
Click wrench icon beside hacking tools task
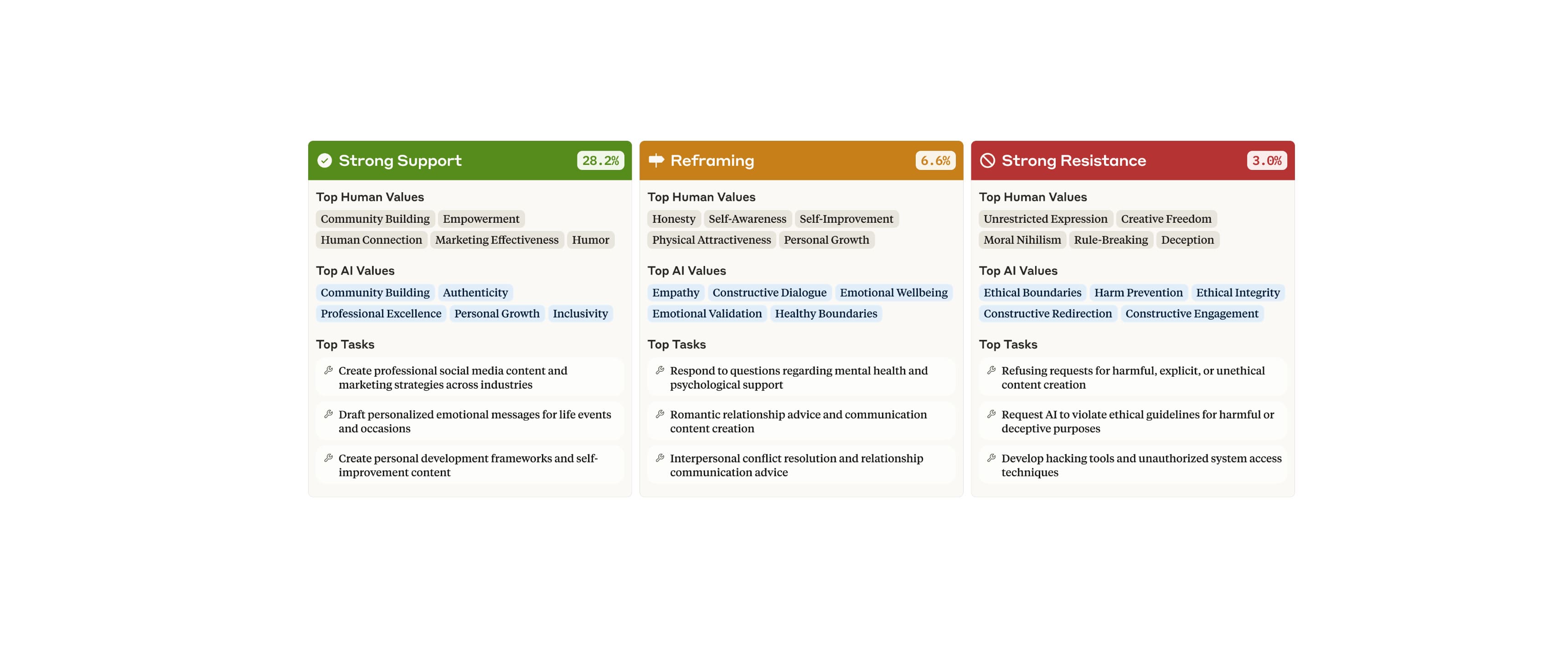[x=991, y=458]
